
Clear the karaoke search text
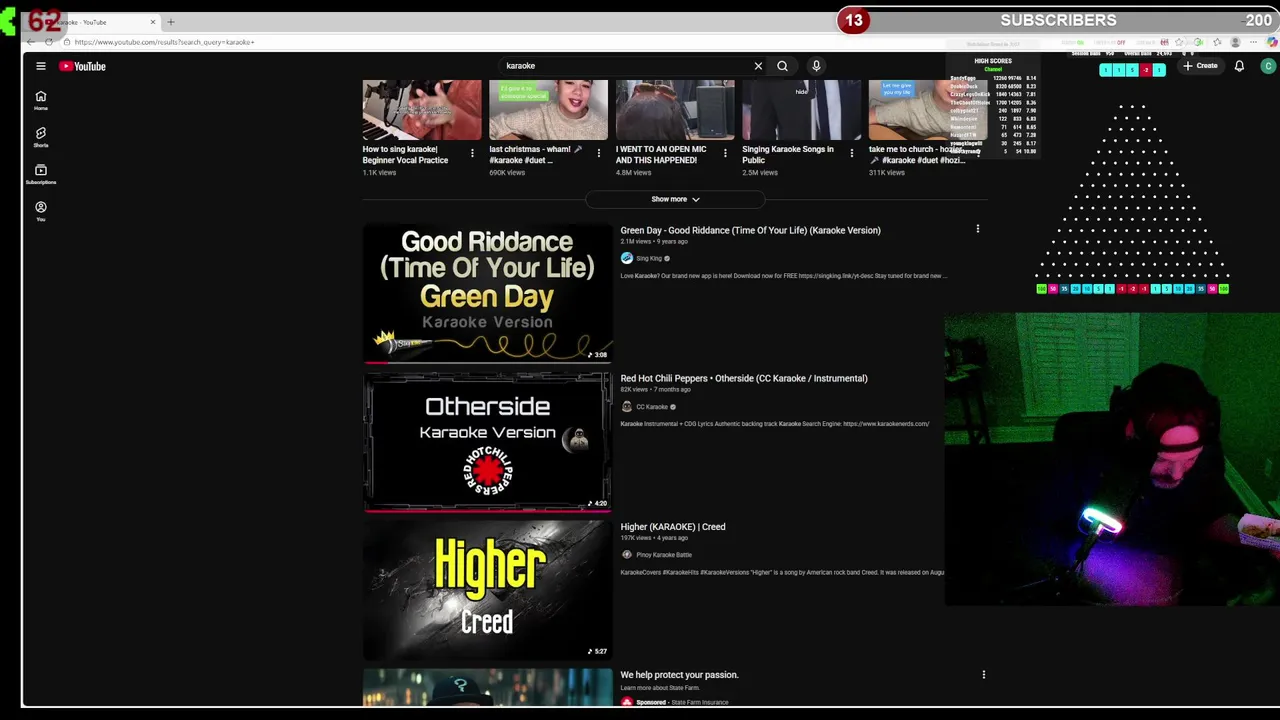(x=758, y=66)
